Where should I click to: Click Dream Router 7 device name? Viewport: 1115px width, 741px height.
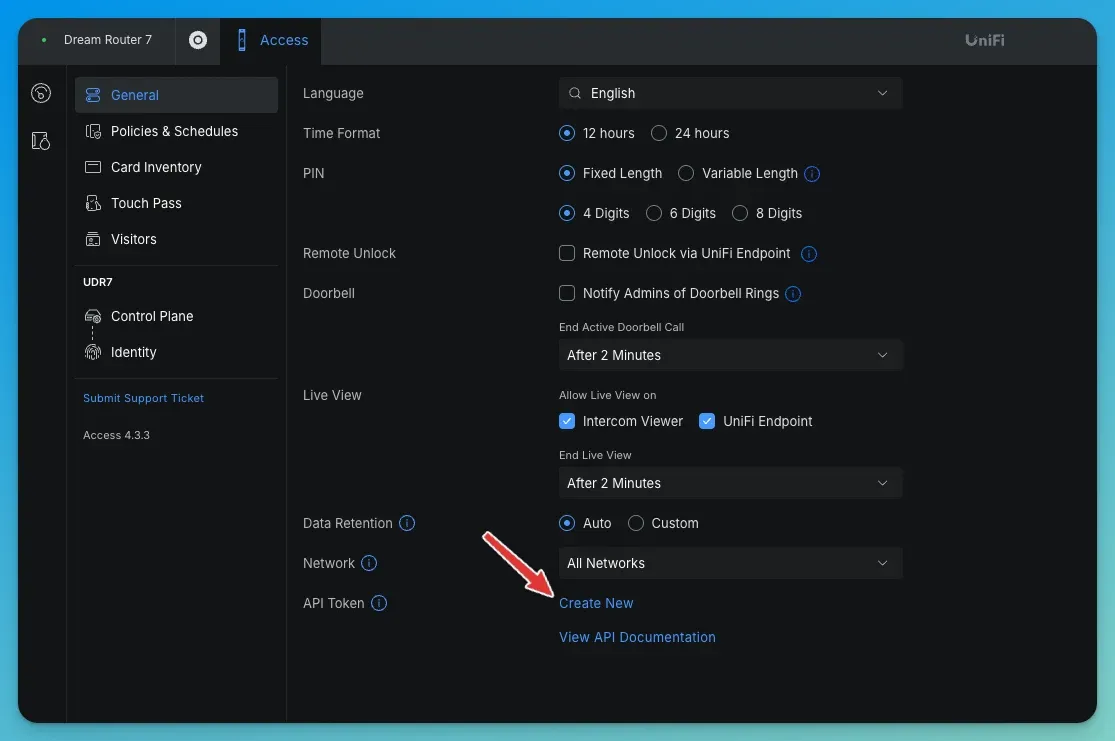pos(108,40)
